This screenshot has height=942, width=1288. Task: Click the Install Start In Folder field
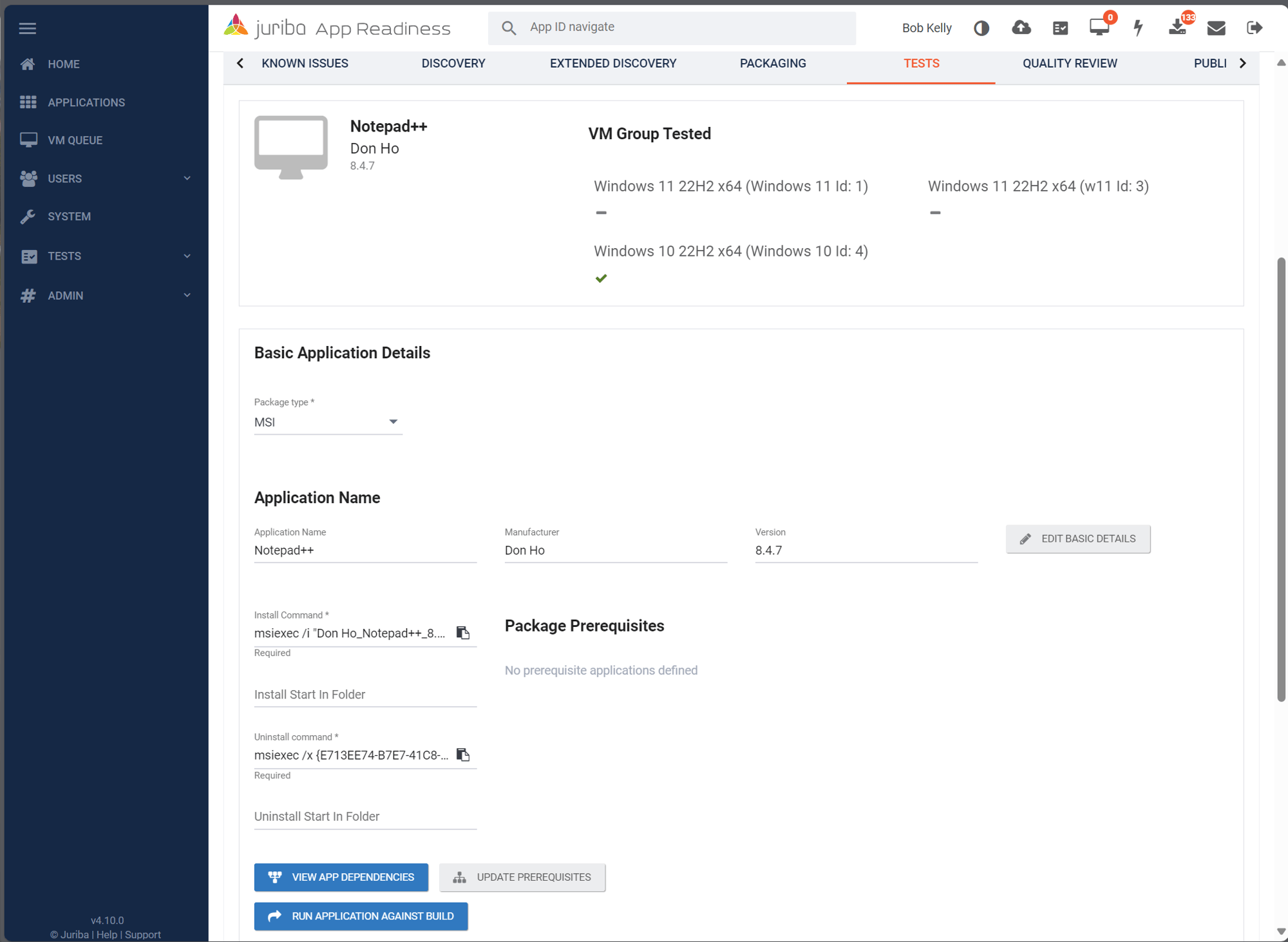(x=365, y=695)
